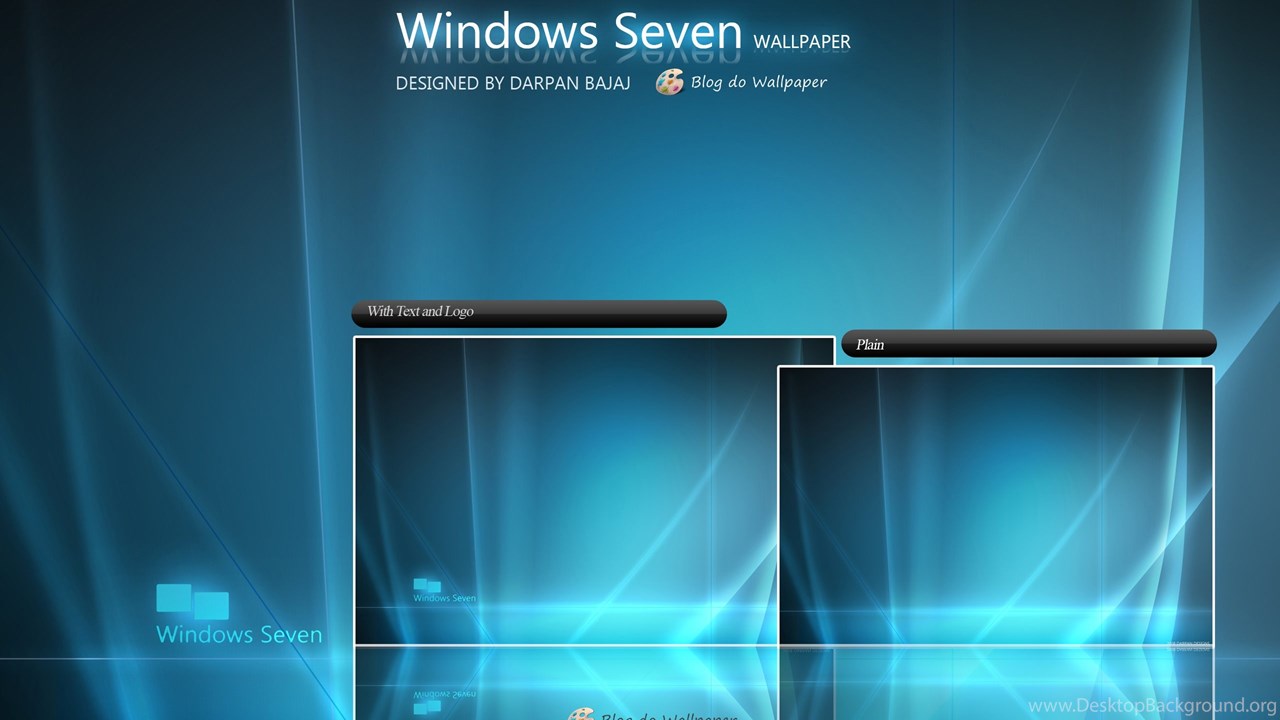Select the Plain label bar
This screenshot has height=720, width=1280.
pyautogui.click(x=1028, y=344)
